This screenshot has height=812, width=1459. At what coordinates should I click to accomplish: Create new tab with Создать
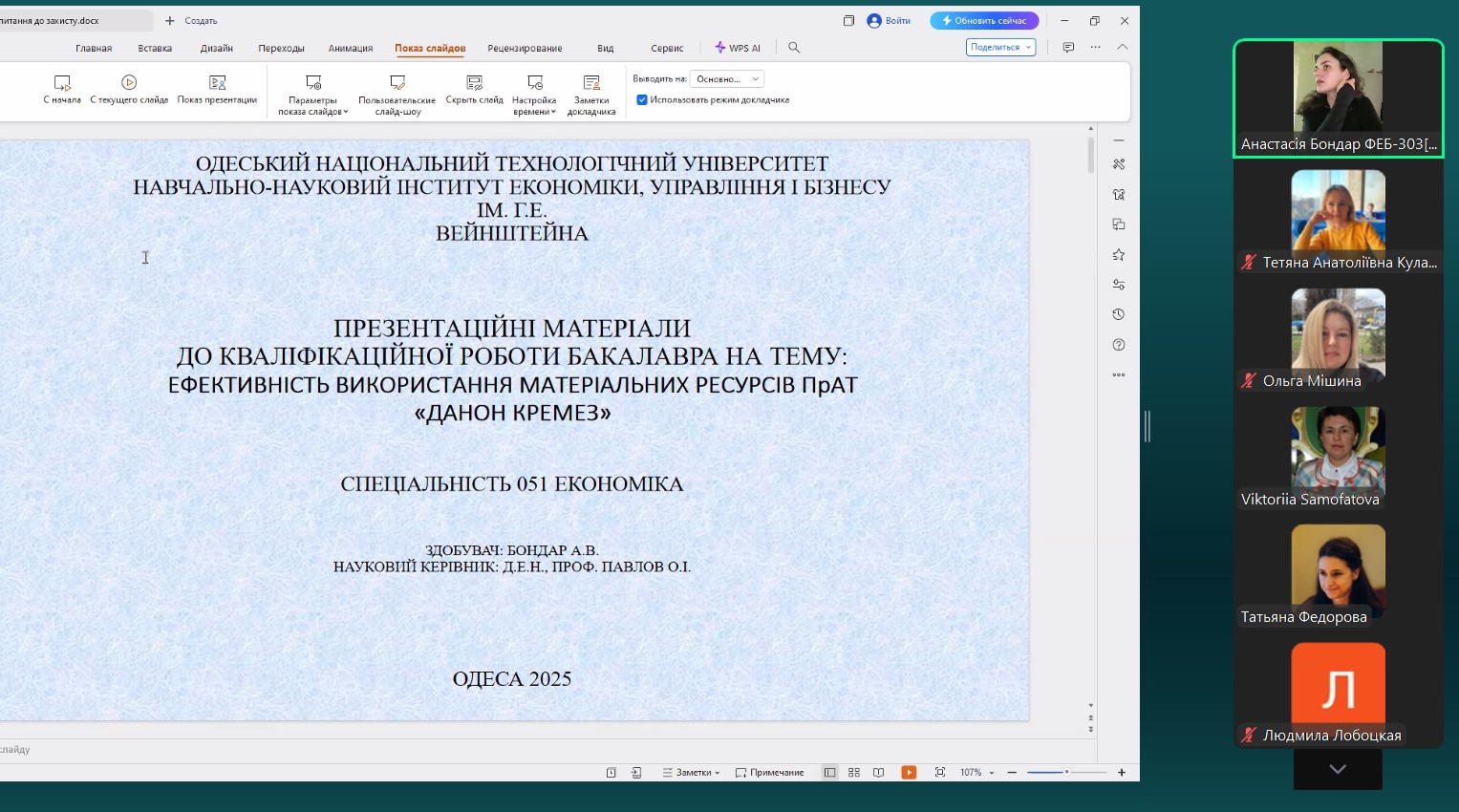coord(191,20)
